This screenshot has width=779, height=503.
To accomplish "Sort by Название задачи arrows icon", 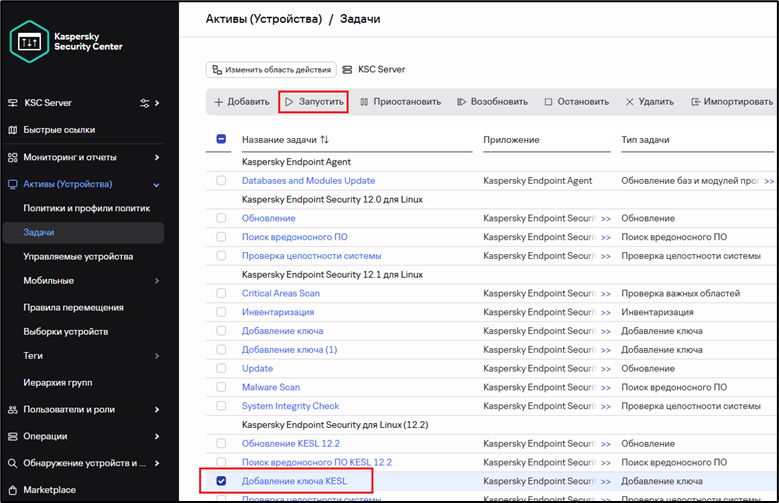I will (324, 140).
